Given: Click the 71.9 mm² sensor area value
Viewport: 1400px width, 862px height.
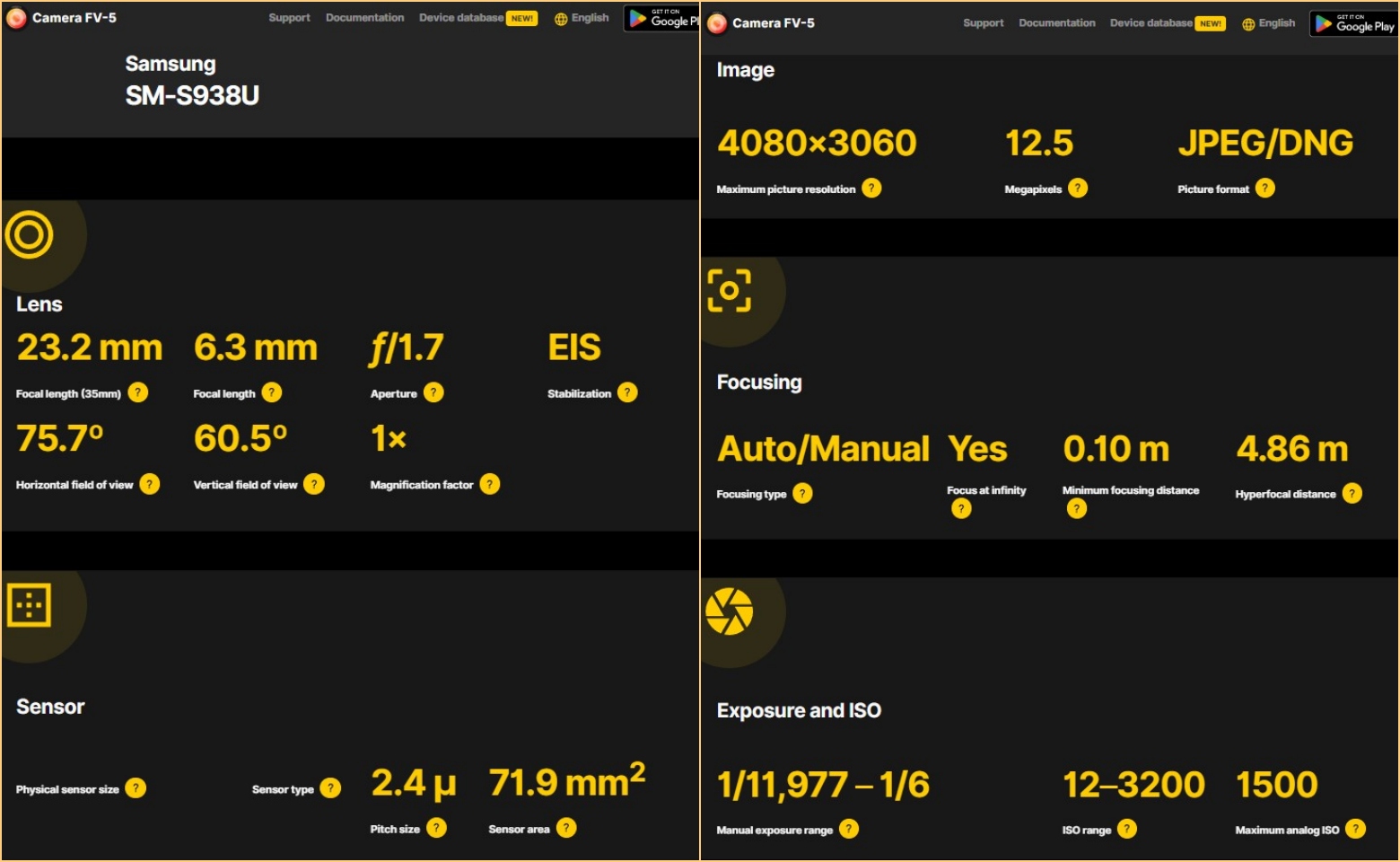Looking at the screenshot, I should point(567,780).
